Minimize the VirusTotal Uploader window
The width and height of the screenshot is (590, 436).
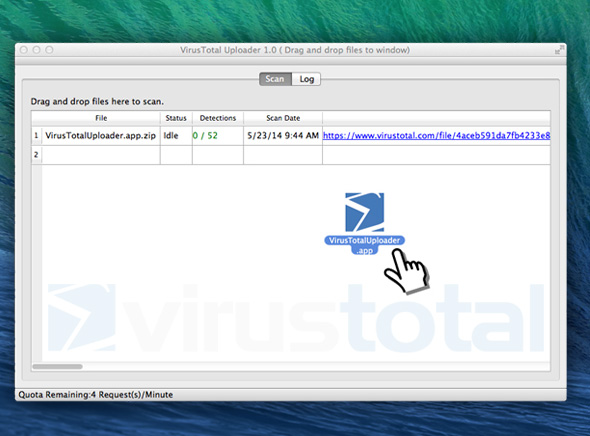36,50
